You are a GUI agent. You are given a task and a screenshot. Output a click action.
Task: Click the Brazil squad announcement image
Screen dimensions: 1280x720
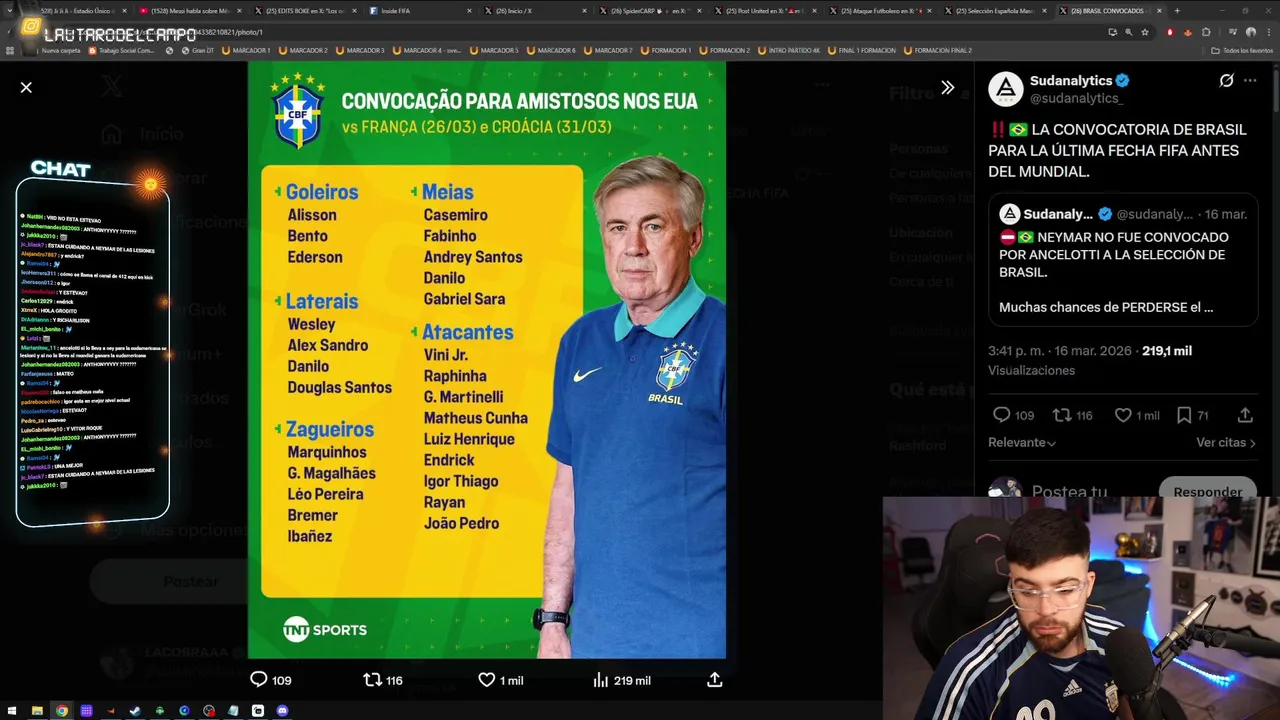487,360
